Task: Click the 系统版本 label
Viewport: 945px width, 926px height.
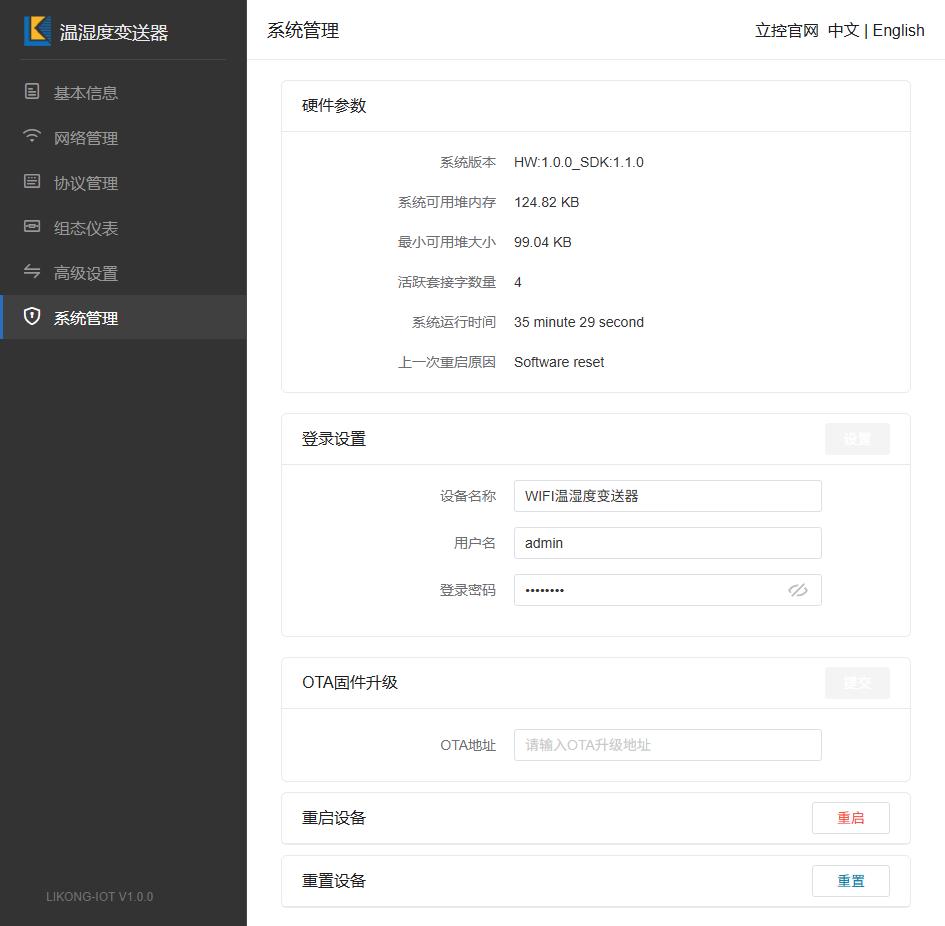Action: 468,162
